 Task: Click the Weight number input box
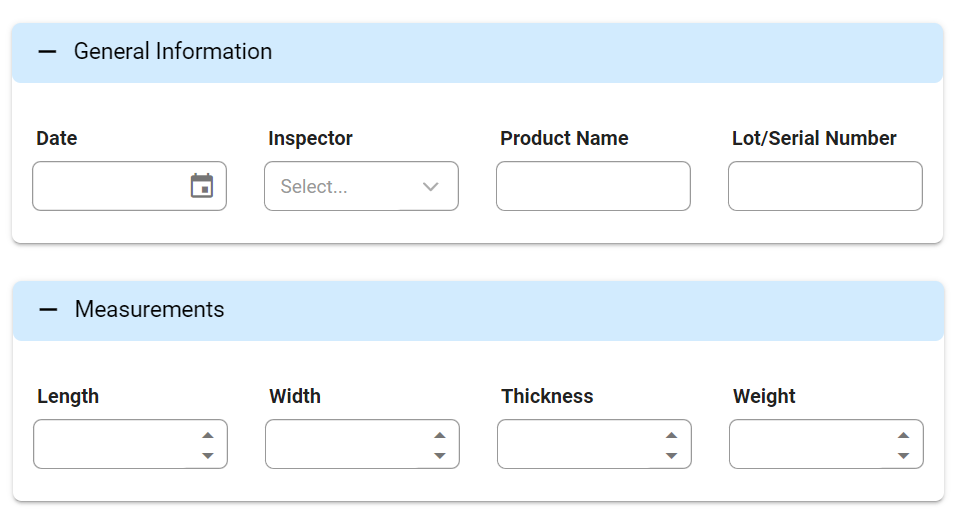tap(808, 445)
